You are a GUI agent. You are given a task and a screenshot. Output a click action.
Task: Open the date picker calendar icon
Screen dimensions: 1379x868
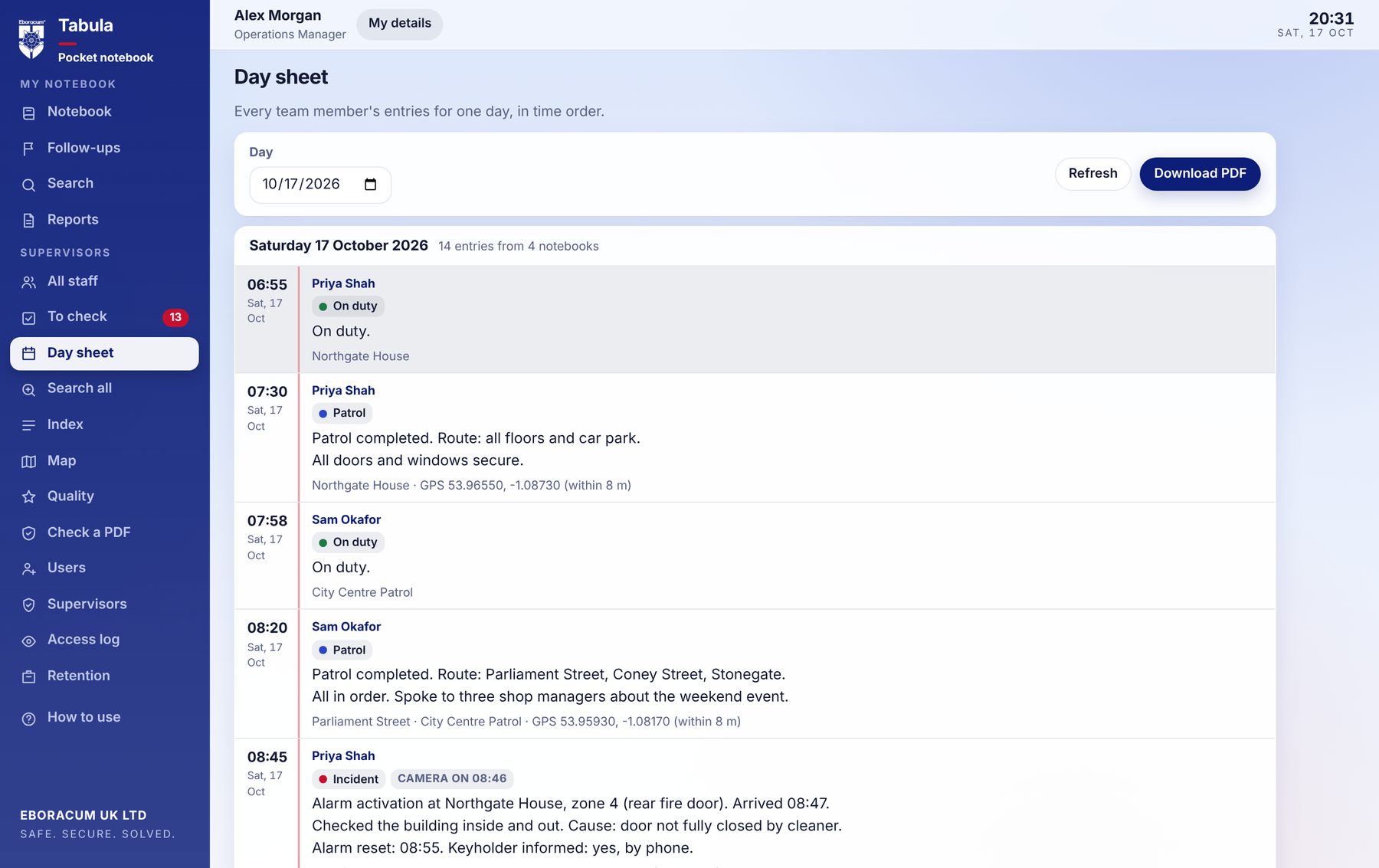point(371,185)
